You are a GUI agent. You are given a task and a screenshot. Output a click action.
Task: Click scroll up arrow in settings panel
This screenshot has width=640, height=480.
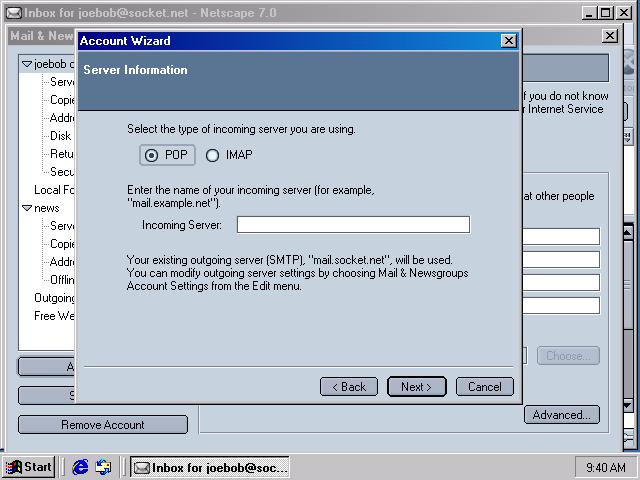point(628,232)
